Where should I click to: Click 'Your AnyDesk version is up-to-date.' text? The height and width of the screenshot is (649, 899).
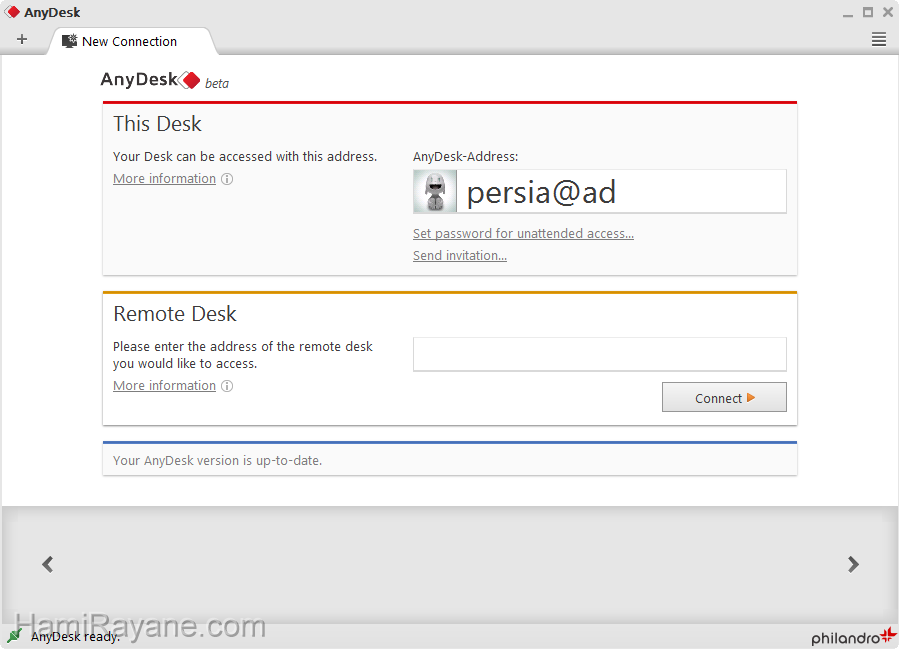(217, 460)
